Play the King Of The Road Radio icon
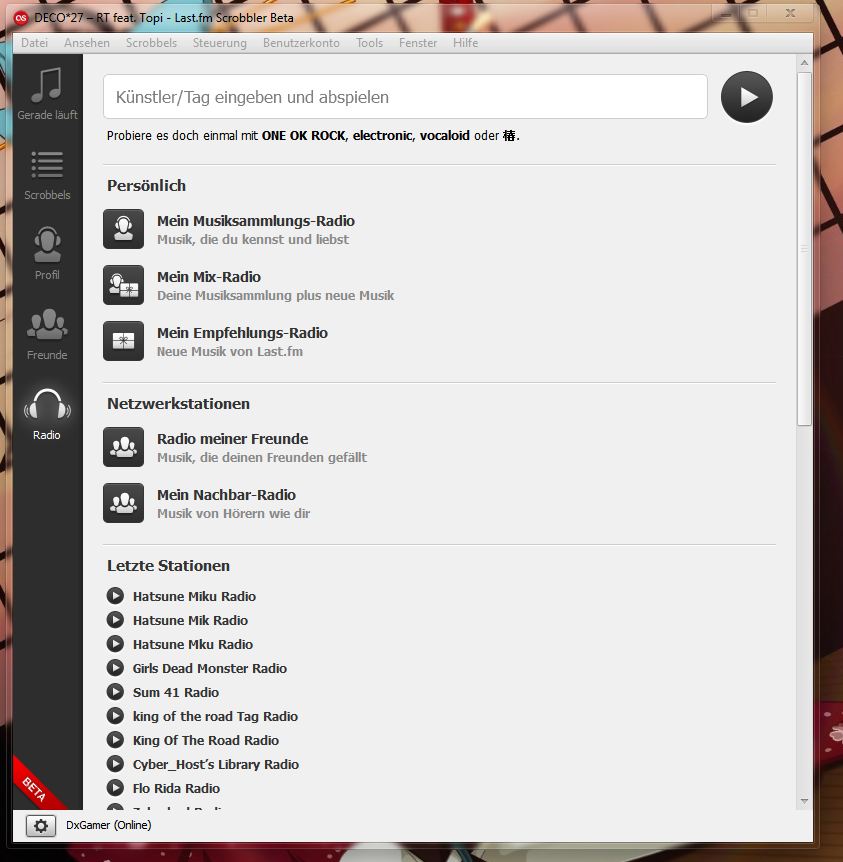Screen dimensions: 843x862 click(x=115, y=740)
